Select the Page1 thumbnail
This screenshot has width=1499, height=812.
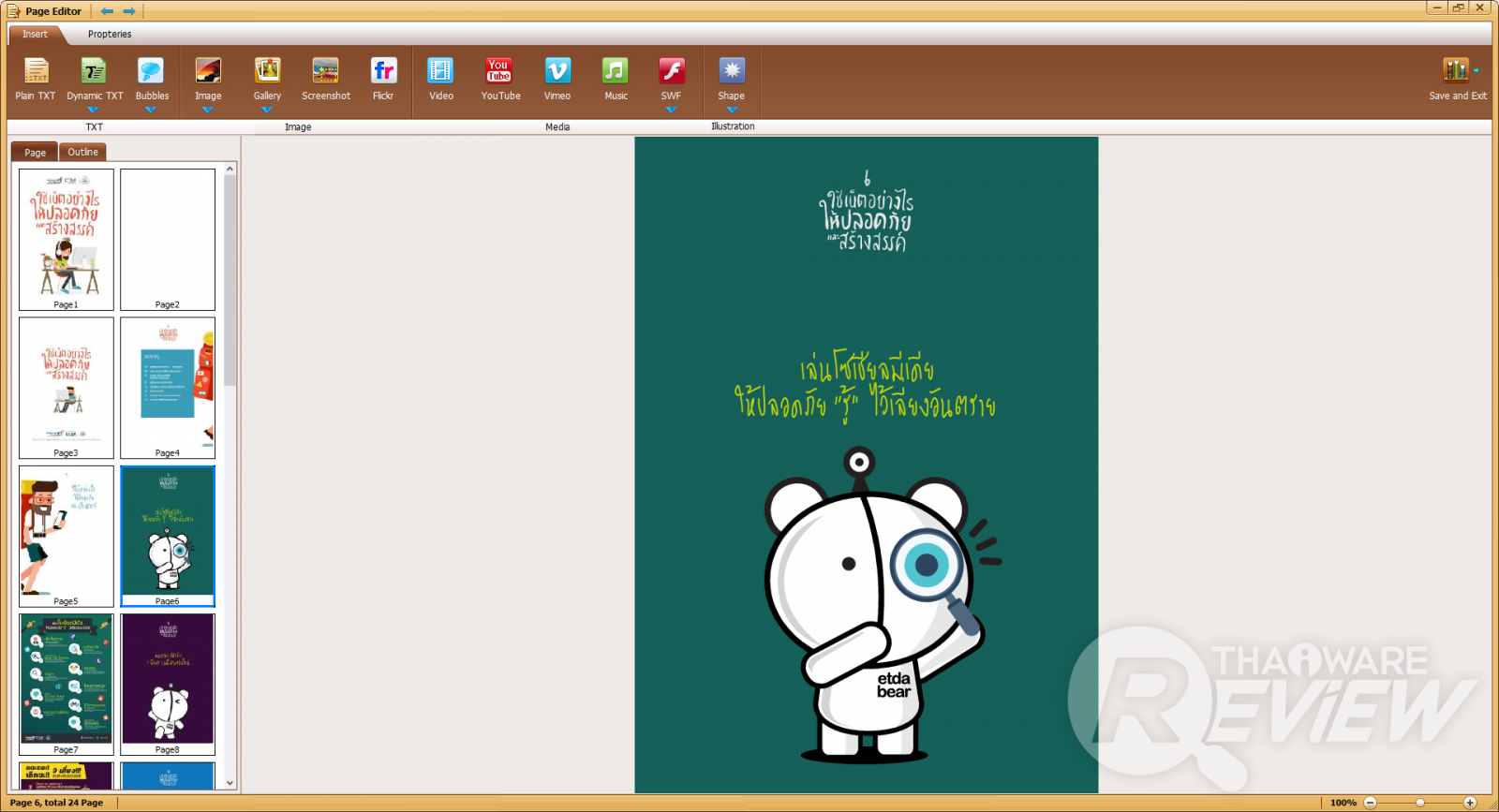(67, 240)
